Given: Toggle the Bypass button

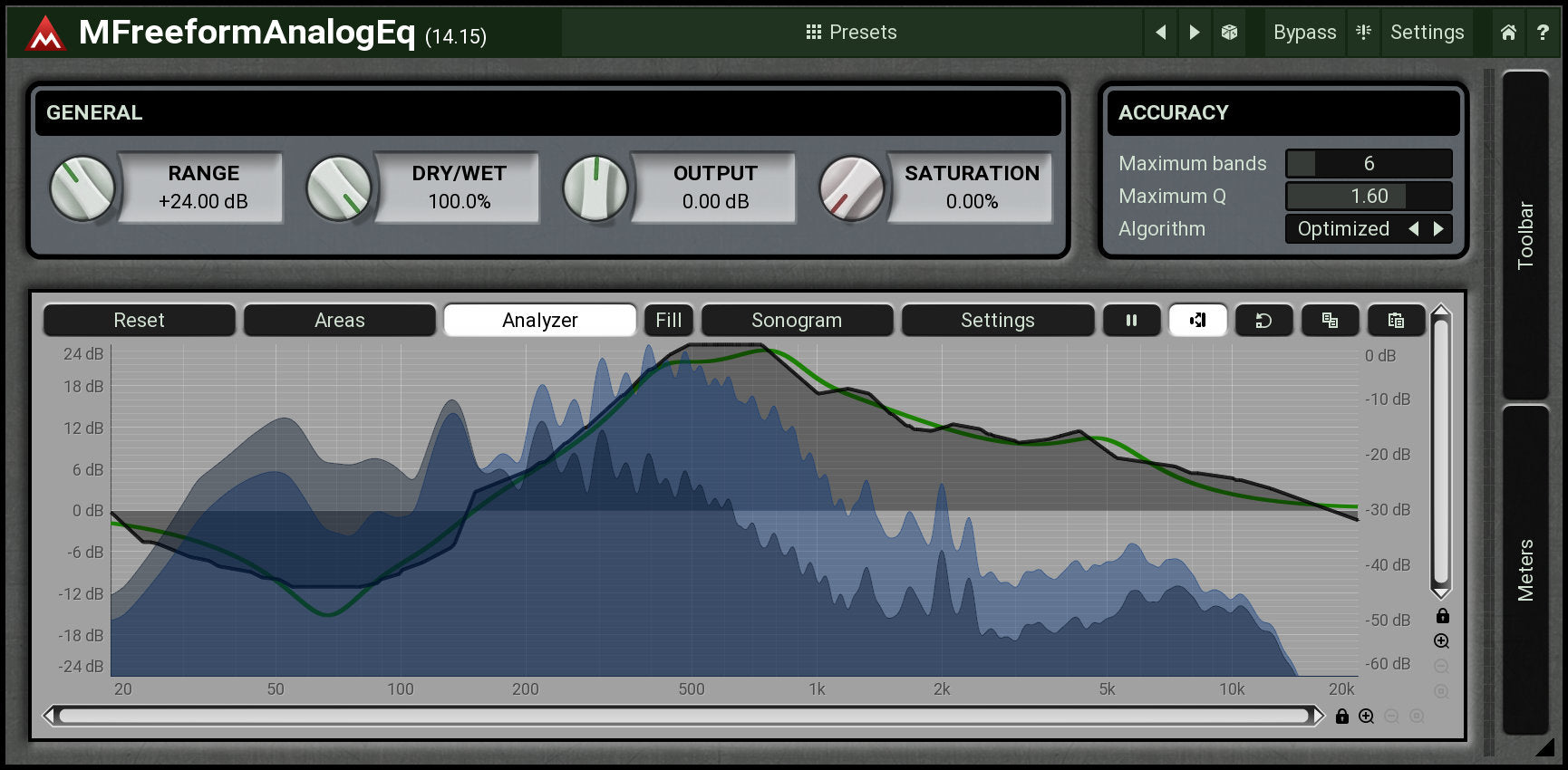Looking at the screenshot, I should coord(1304,33).
